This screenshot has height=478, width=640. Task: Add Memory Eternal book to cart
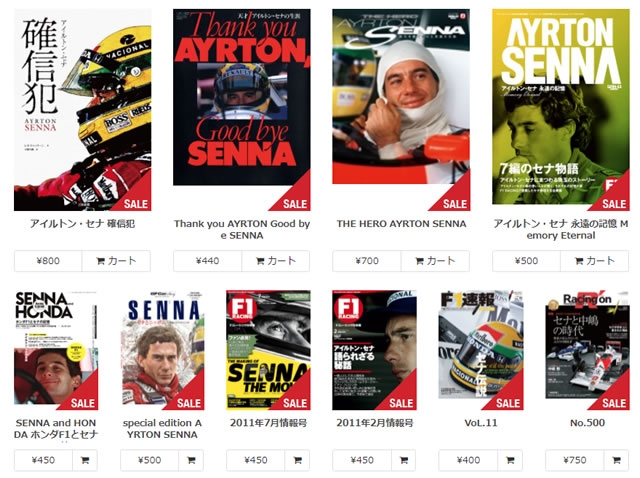[x=594, y=261]
